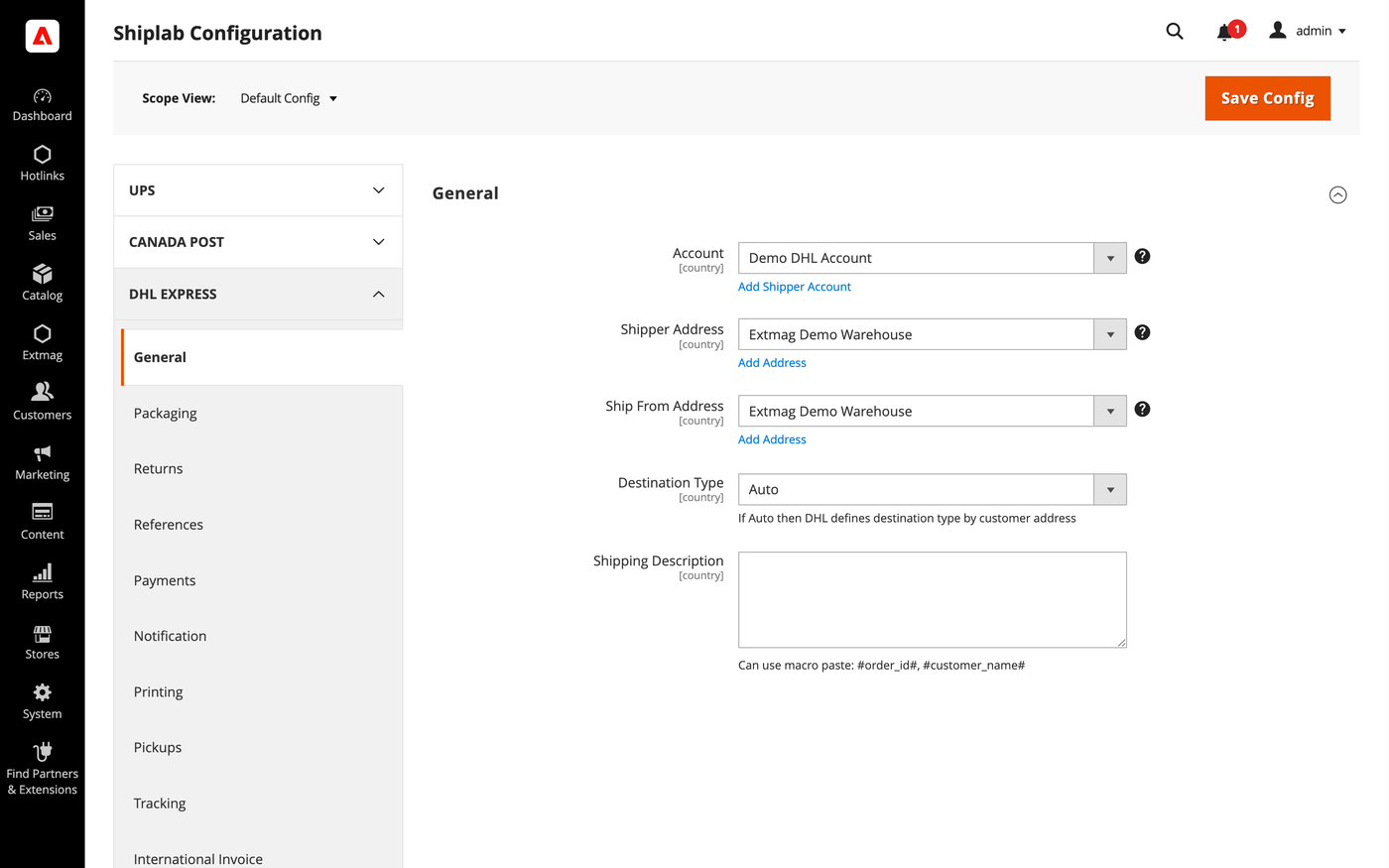Open the Destination Type dropdown
The image size is (1389, 868).
tap(932, 489)
